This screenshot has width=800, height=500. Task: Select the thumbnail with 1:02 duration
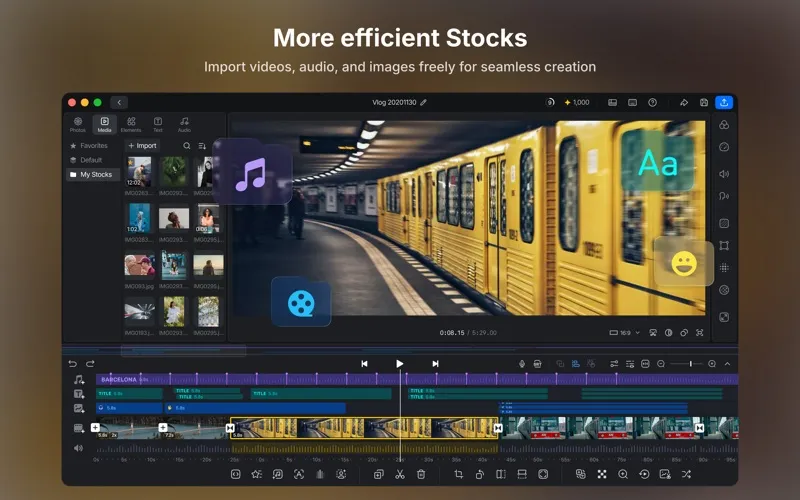tap(139, 218)
